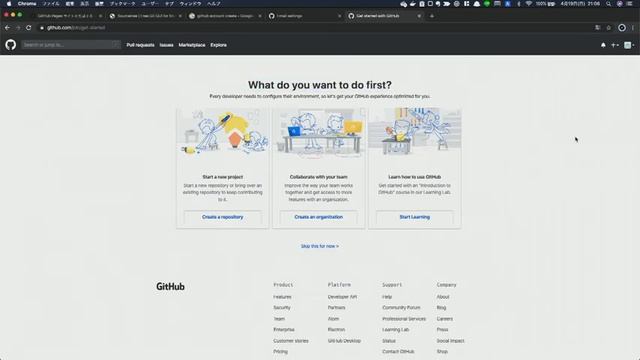Open Press footer link
Image resolution: width=640 pixels, height=360 pixels.
click(442, 329)
